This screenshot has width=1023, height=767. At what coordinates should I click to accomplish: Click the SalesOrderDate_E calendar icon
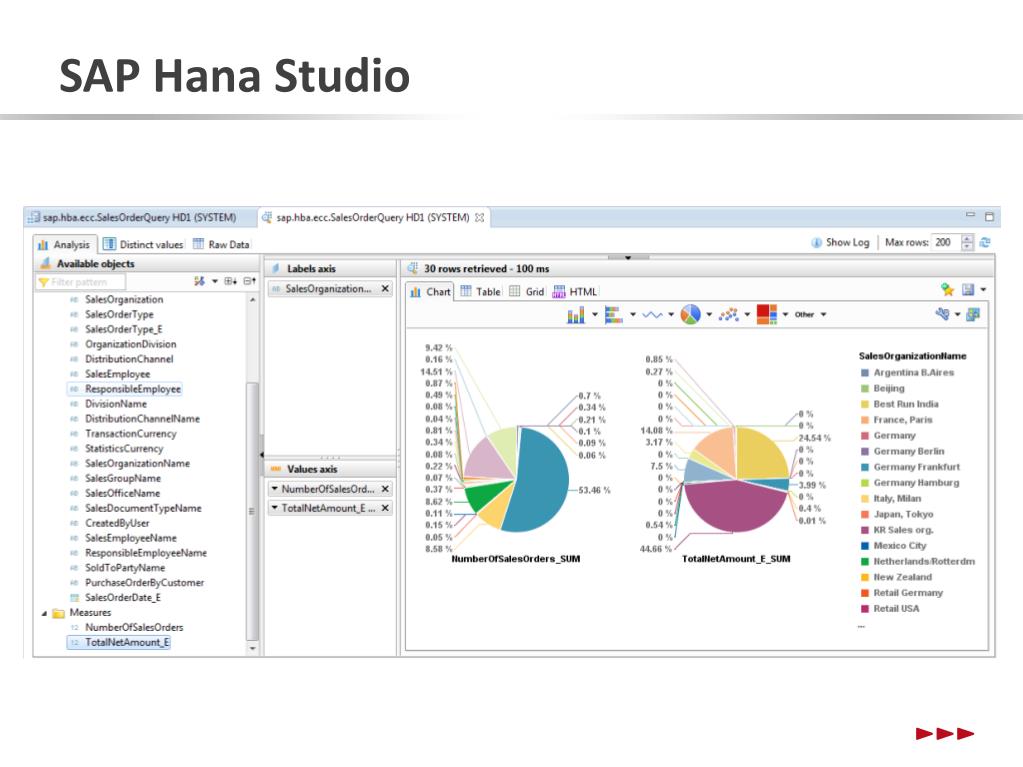(x=74, y=598)
